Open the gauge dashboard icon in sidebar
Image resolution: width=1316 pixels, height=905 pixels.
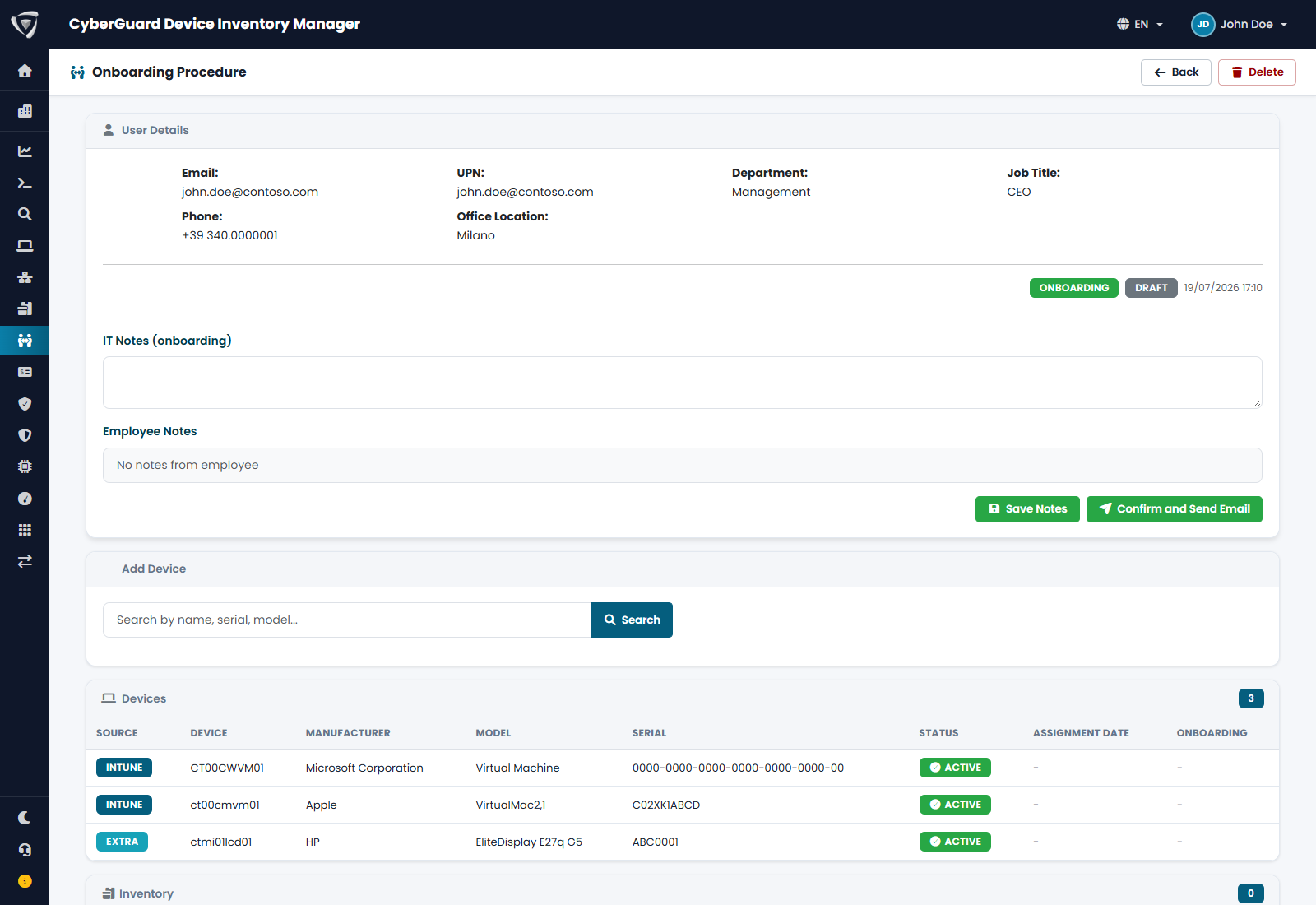(25, 499)
